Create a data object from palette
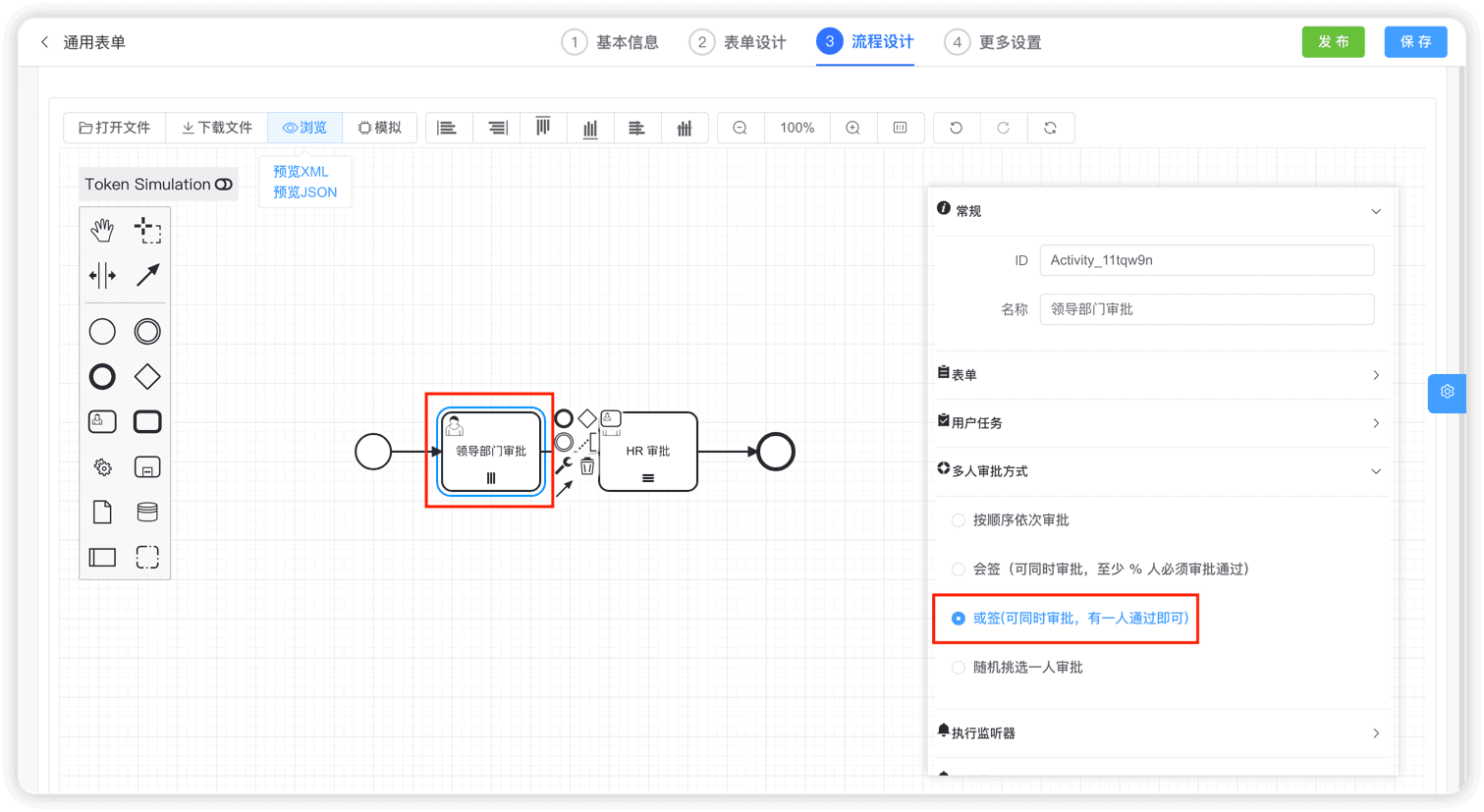 click(x=102, y=513)
